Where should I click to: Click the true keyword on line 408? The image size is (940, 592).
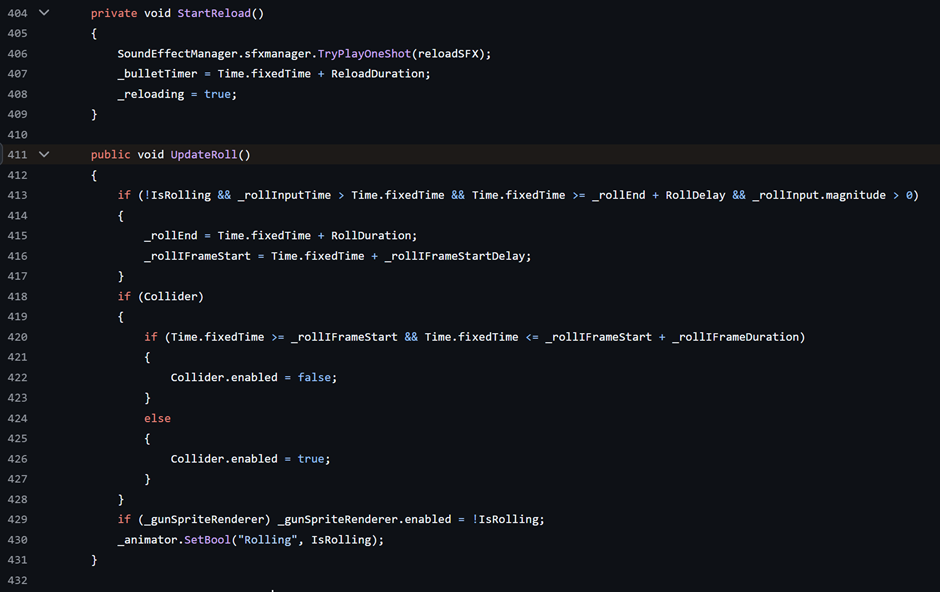pos(218,93)
